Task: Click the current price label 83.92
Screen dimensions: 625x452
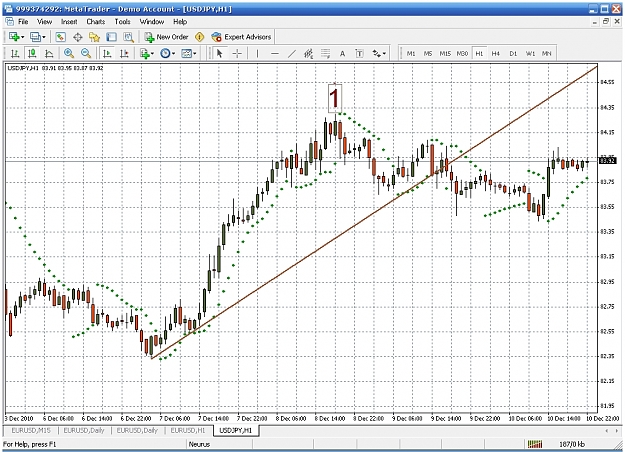Action: tap(608, 161)
